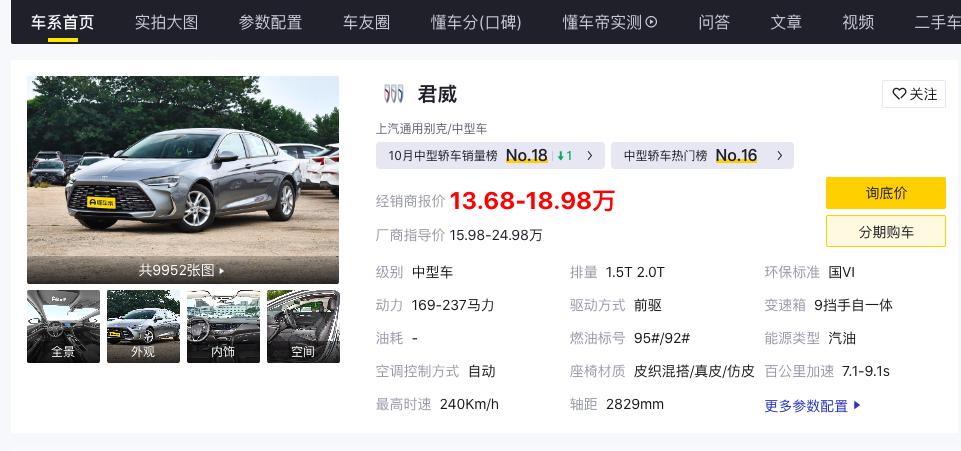This screenshot has height=451, width=961.
Task: Toggle the 关注 heart follow button
Action: pyautogui.click(x=914, y=94)
